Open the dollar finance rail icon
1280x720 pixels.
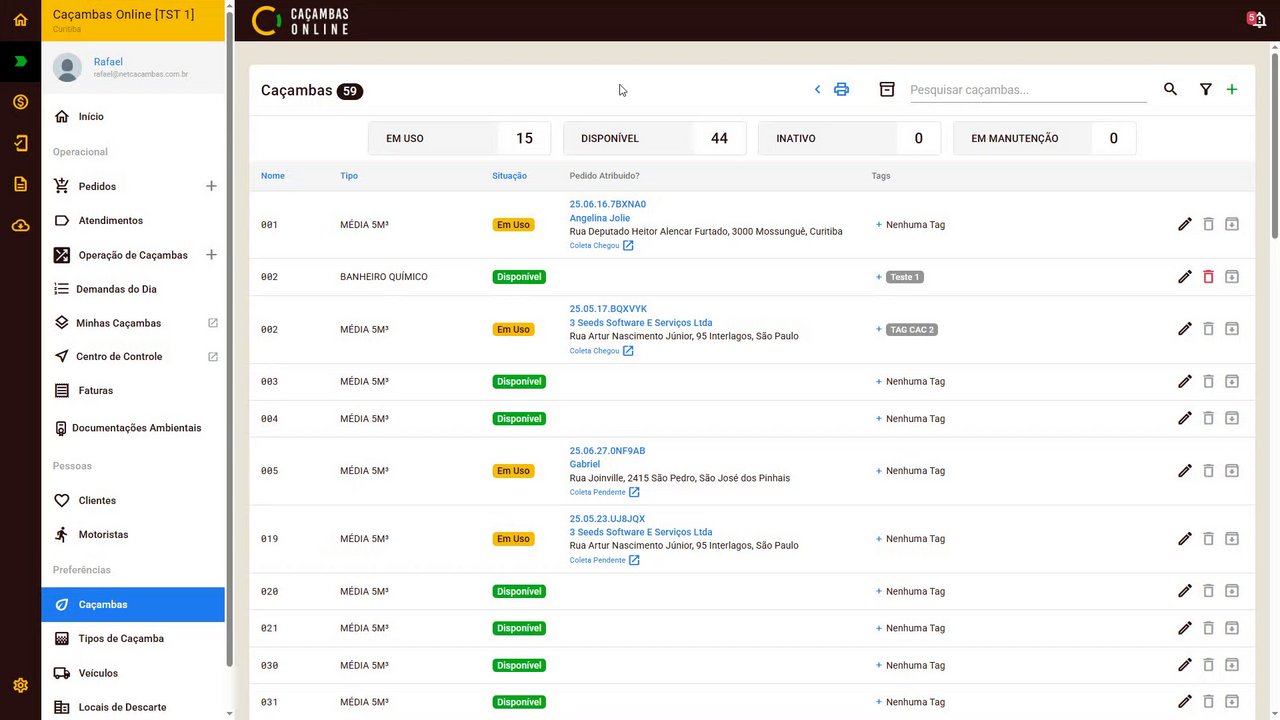coord(20,102)
